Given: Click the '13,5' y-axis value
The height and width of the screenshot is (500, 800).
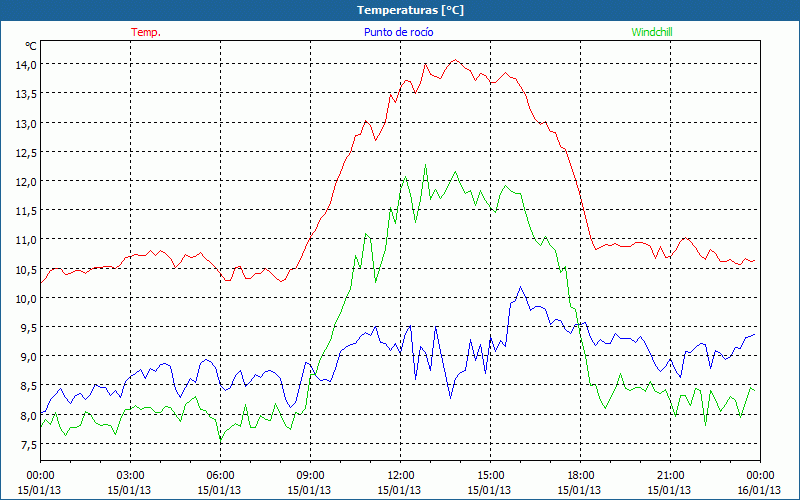Looking at the screenshot, I should pos(26,93).
